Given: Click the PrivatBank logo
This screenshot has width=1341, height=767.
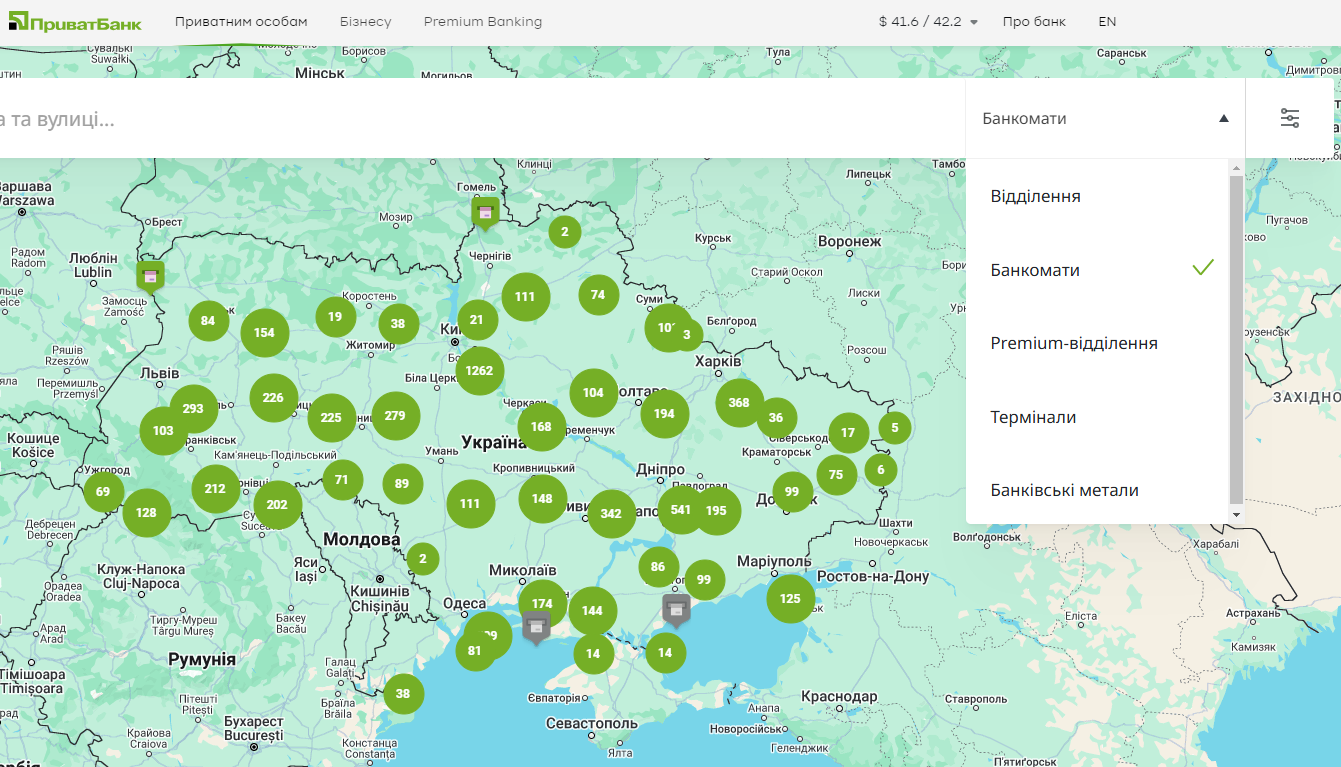Looking at the screenshot, I should (x=75, y=22).
